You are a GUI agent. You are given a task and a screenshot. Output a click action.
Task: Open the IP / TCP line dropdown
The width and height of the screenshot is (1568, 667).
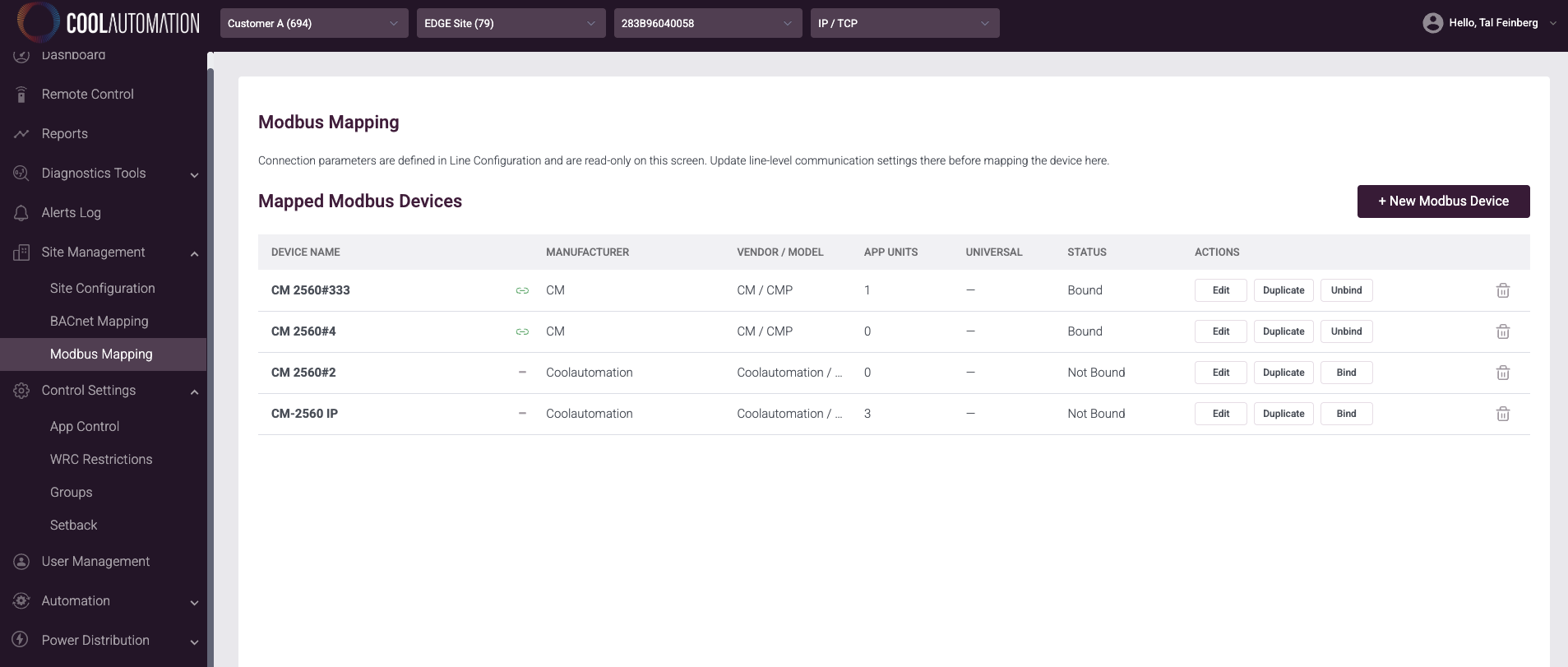tap(904, 23)
